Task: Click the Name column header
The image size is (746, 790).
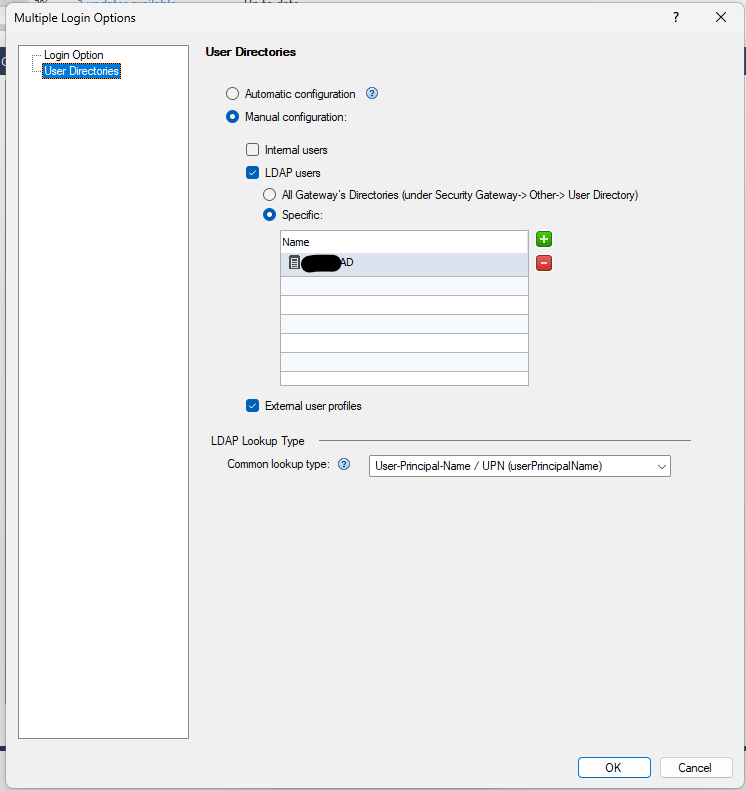Action: (x=404, y=242)
